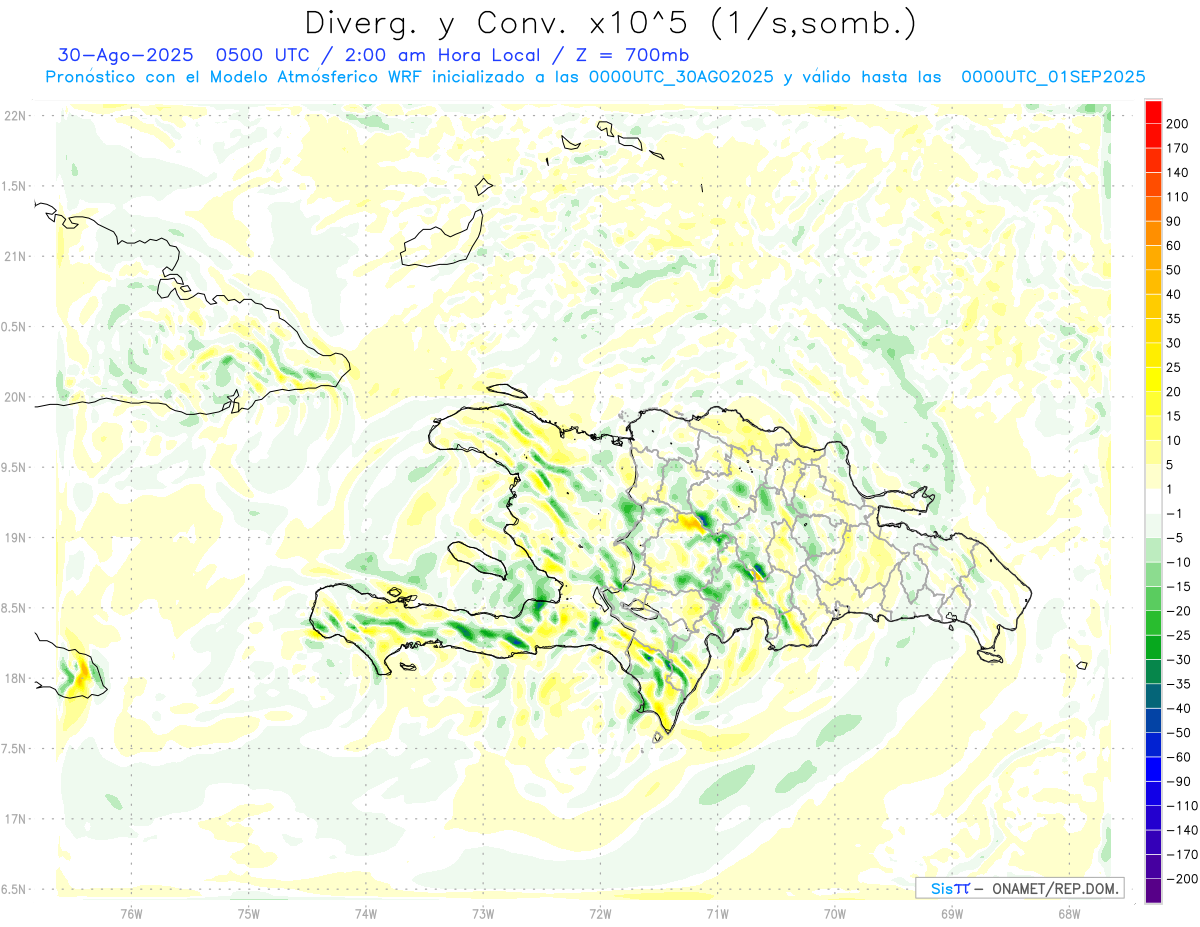The height and width of the screenshot is (927, 1200).
Task: Click the color bar value '-40'
Action: (x=1178, y=708)
